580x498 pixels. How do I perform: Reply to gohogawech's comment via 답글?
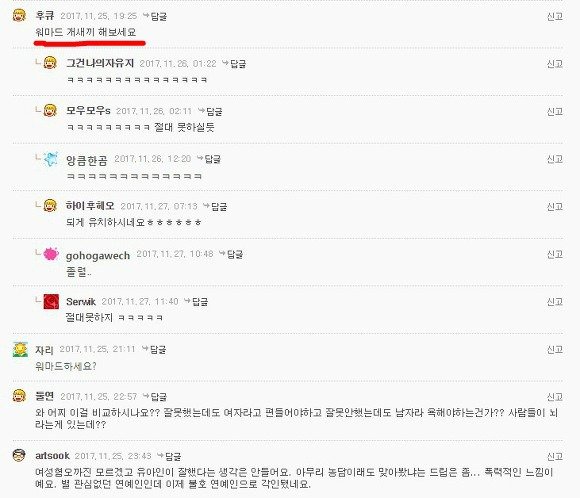pos(231,254)
